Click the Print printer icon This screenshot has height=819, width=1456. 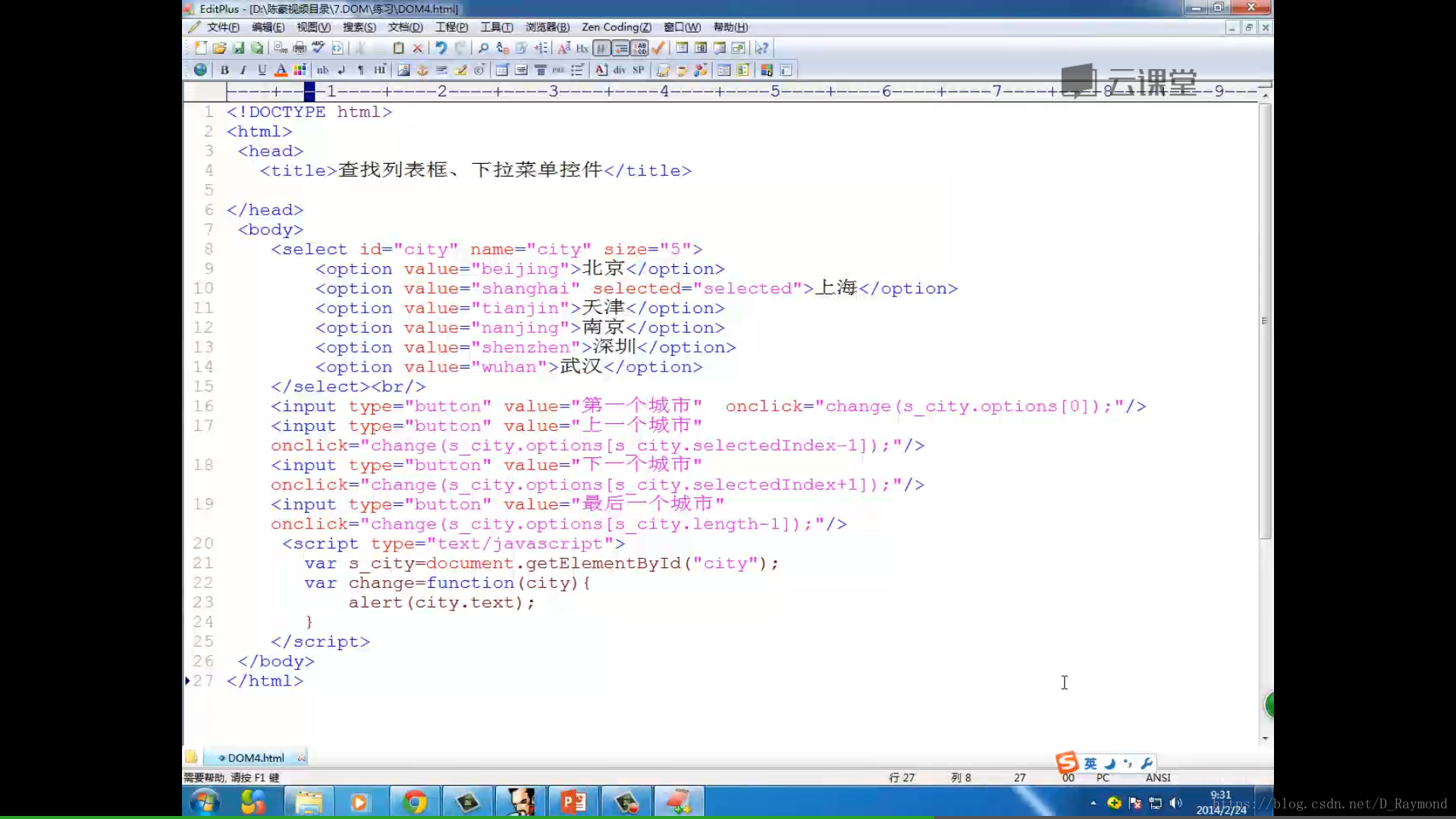tap(300, 48)
